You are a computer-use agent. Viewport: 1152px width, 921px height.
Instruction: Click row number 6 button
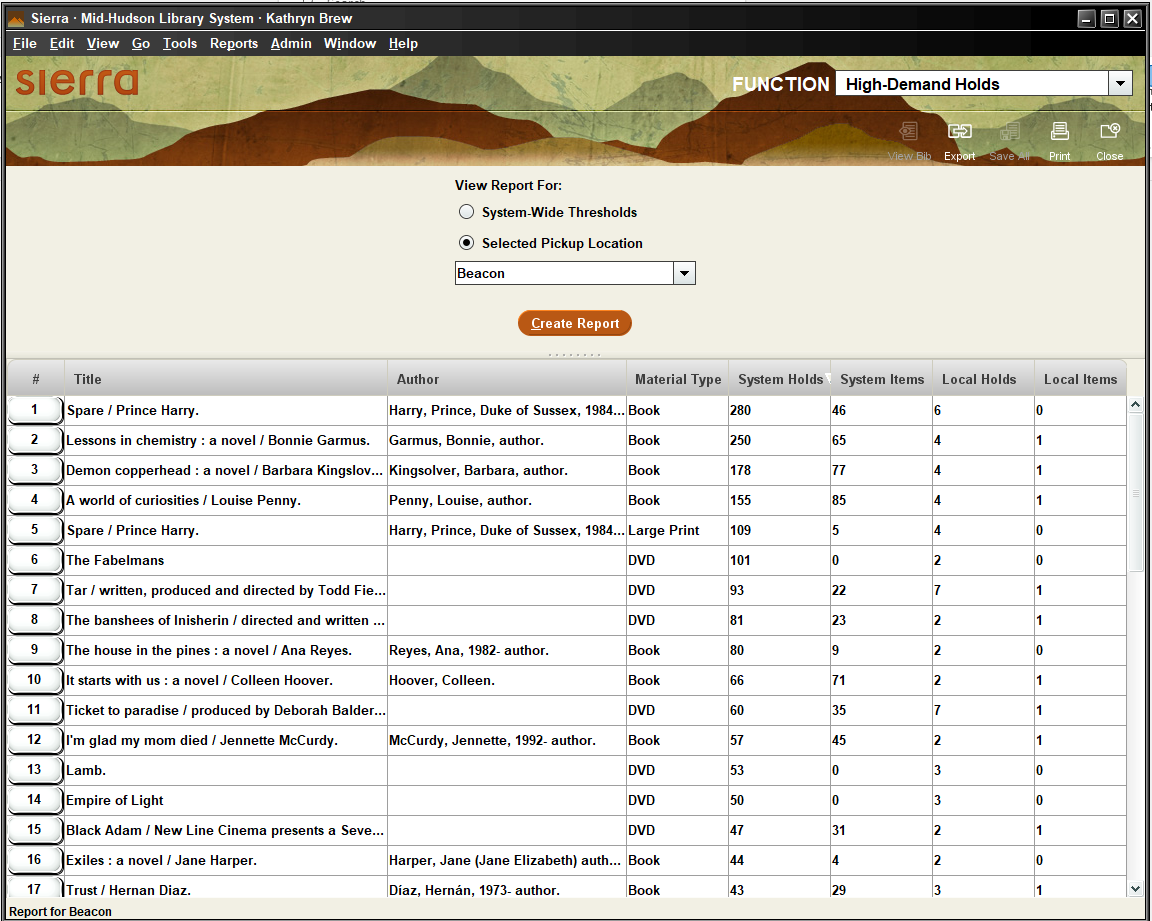point(35,560)
